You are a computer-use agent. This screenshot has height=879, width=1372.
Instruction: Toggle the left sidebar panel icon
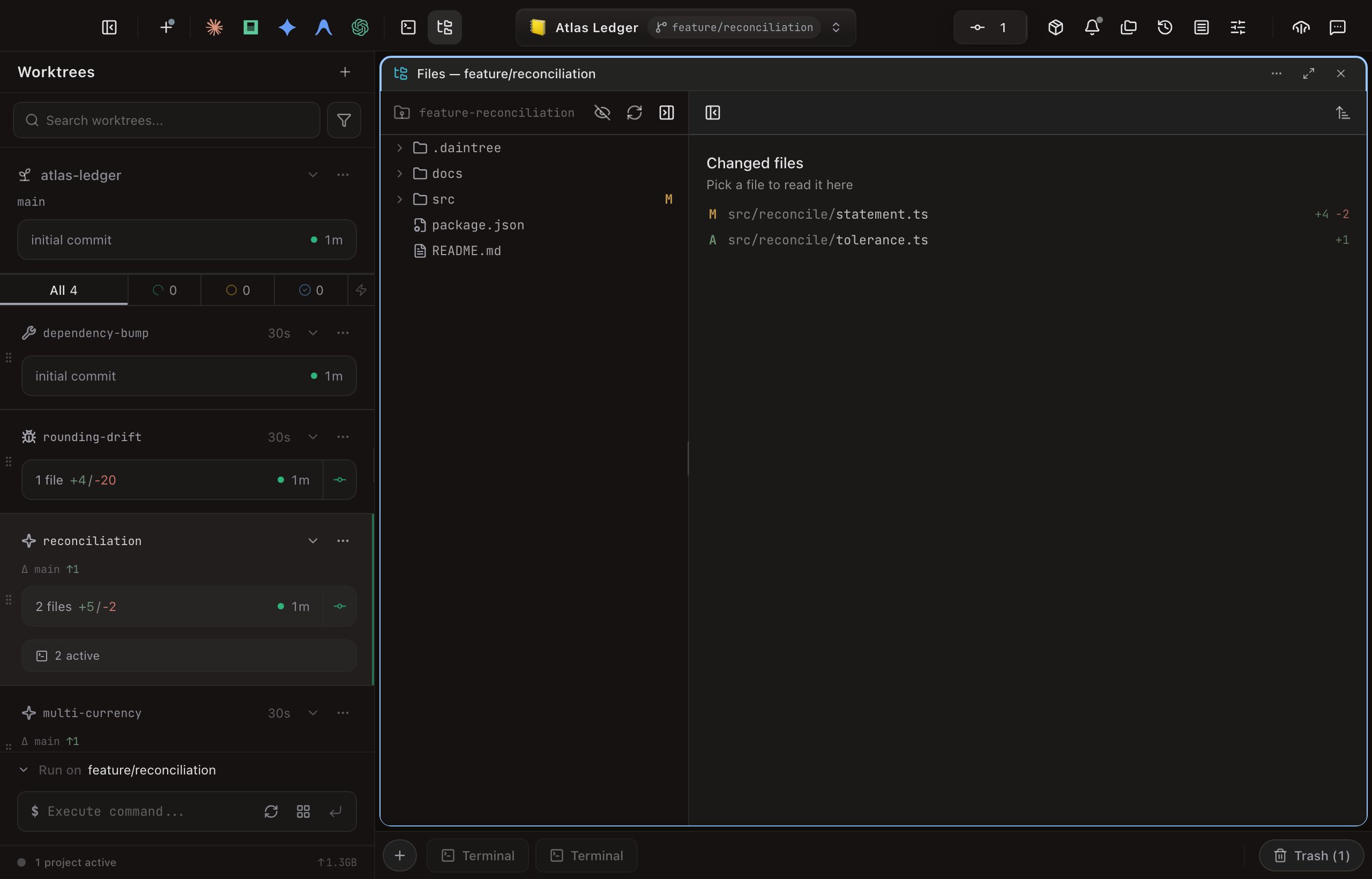coord(109,27)
